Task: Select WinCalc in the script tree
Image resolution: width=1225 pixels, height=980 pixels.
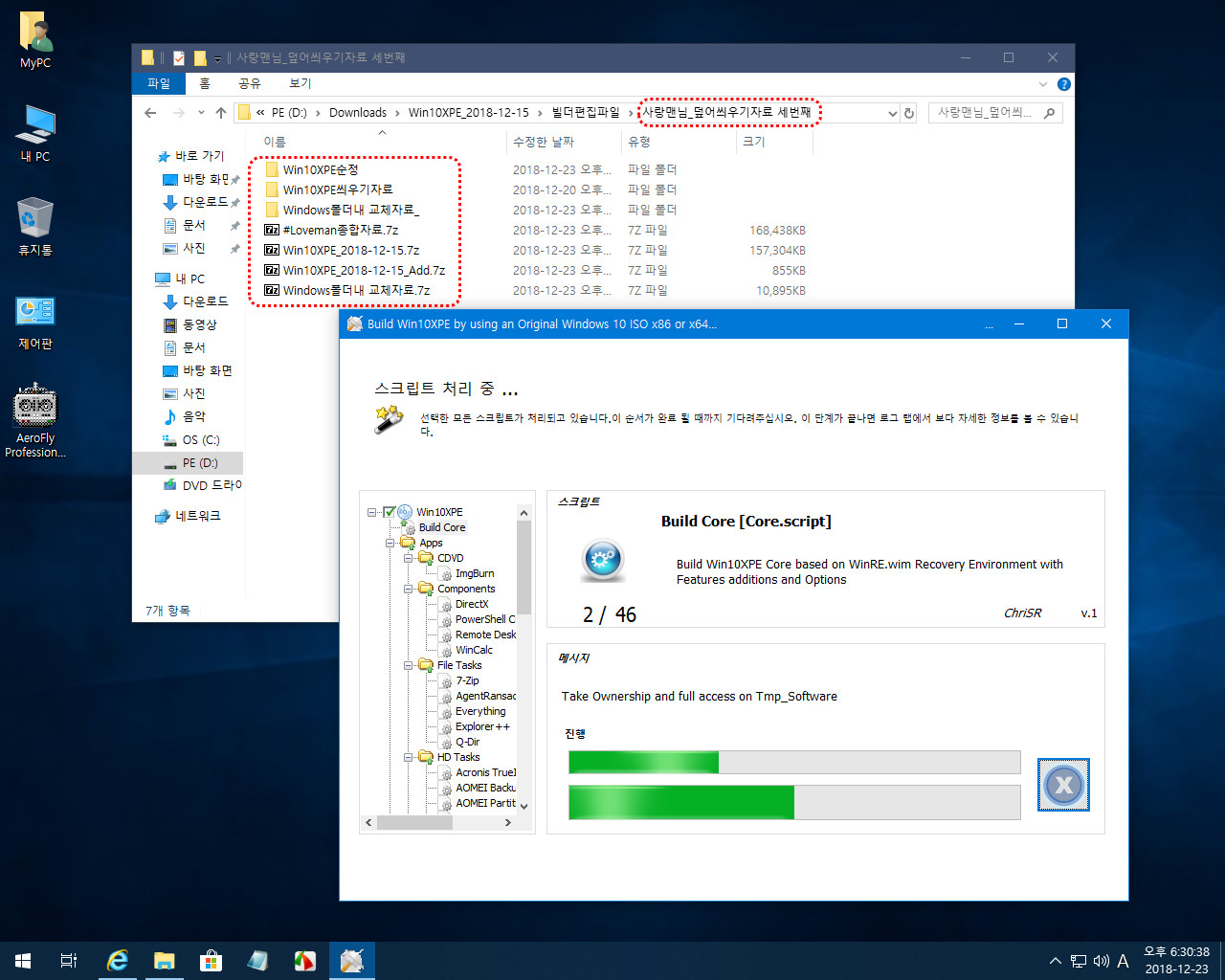Action: pos(474,650)
